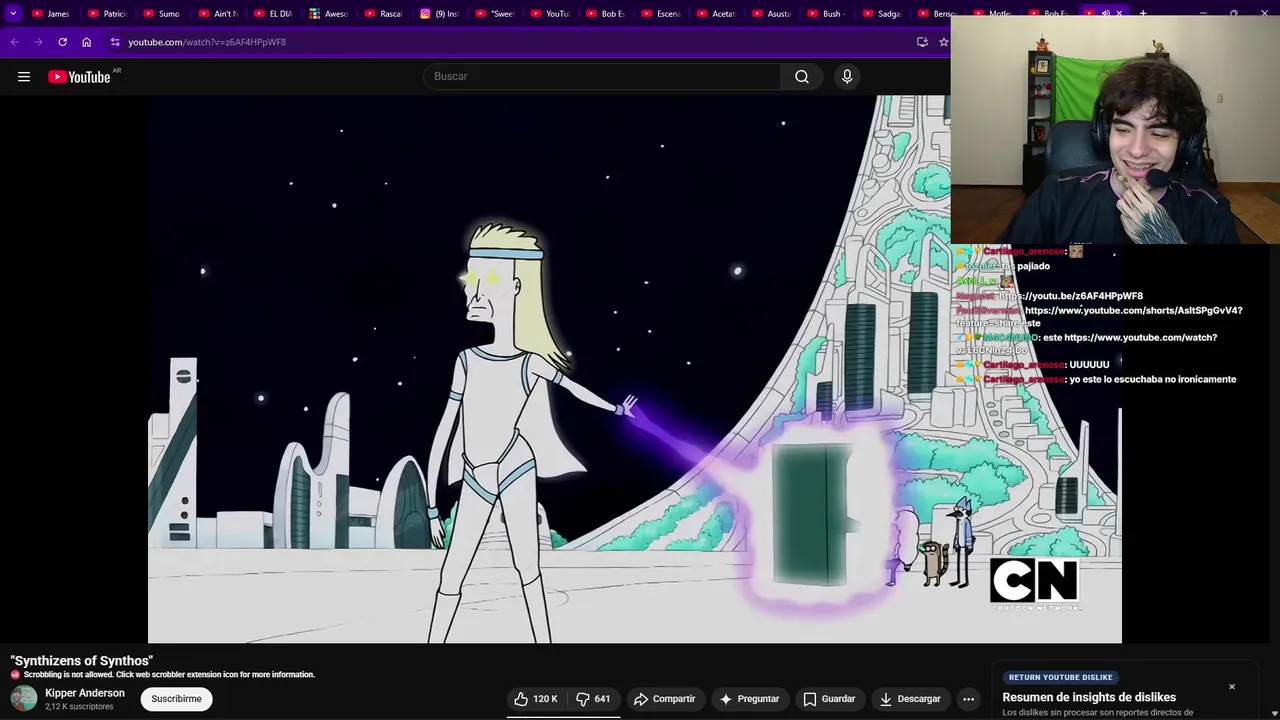Switch to the Rascal tab
This screenshot has width=1280, height=720.
pos(384,13)
